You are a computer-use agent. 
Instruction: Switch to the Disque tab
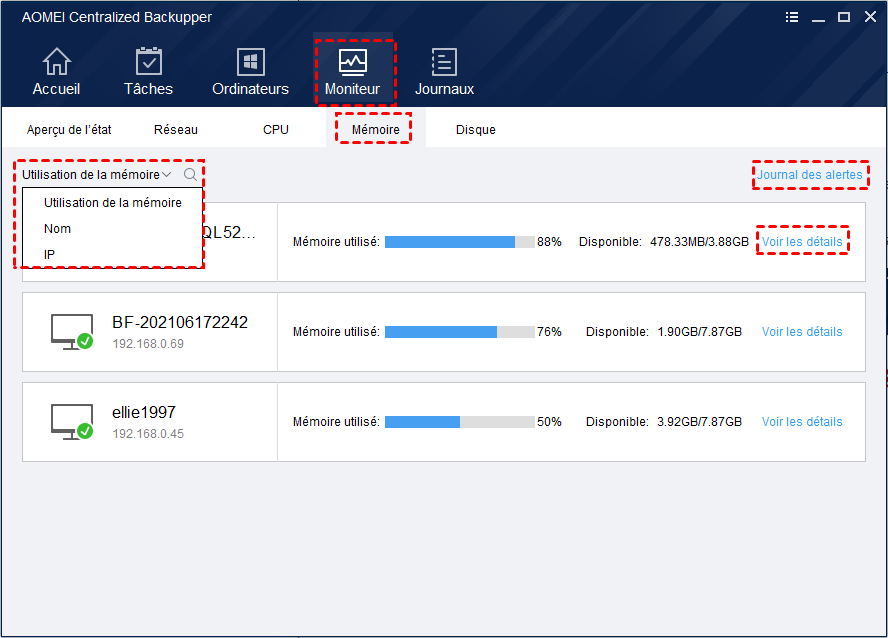click(476, 130)
